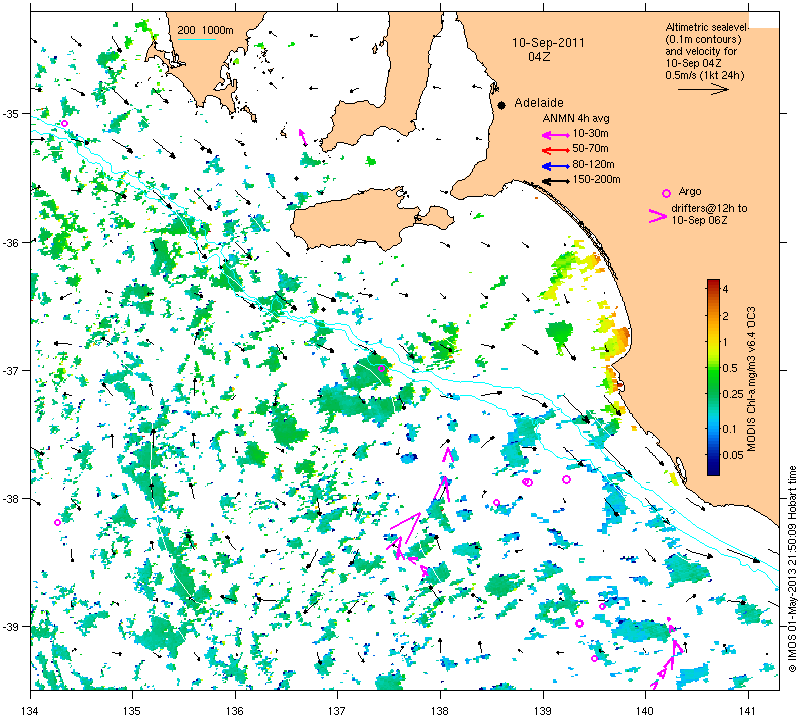Click the '10-30m' depth label
This screenshot has height=720, width=800.
590,134
